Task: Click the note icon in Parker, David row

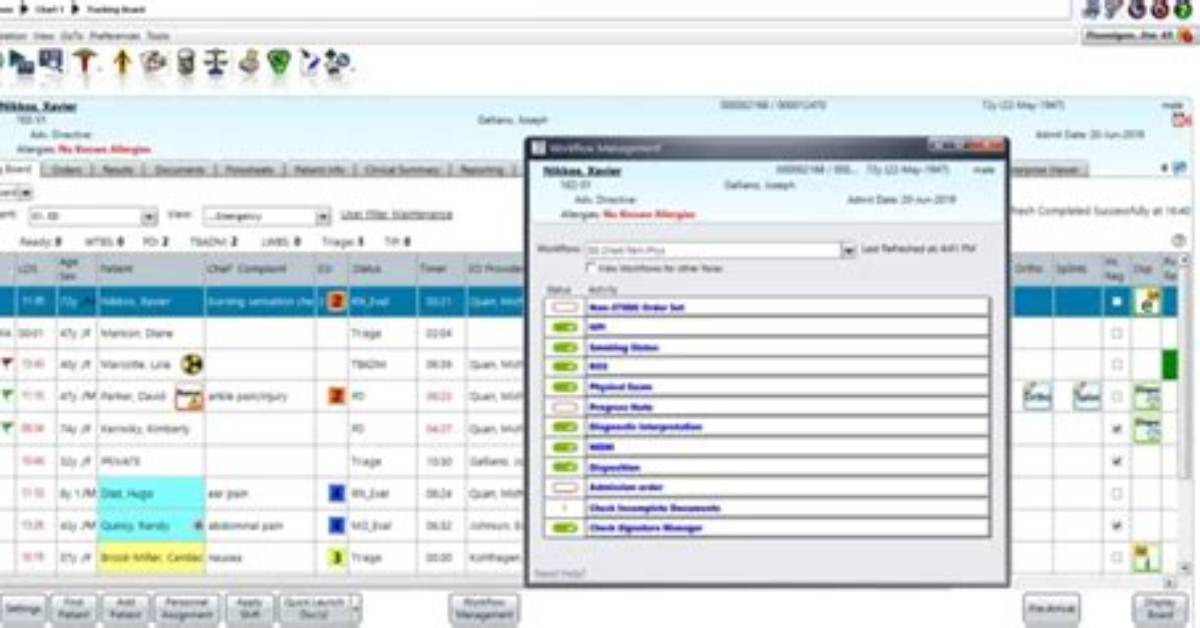Action: [x=189, y=398]
